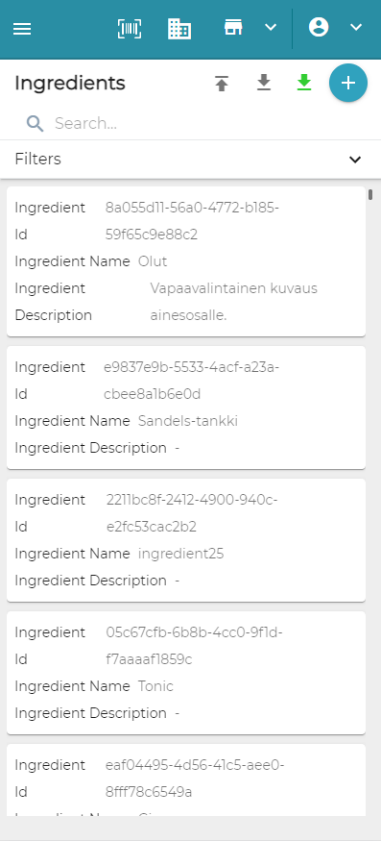Add a new ingredient with plus button
This screenshot has height=841, width=381.
coord(348,83)
